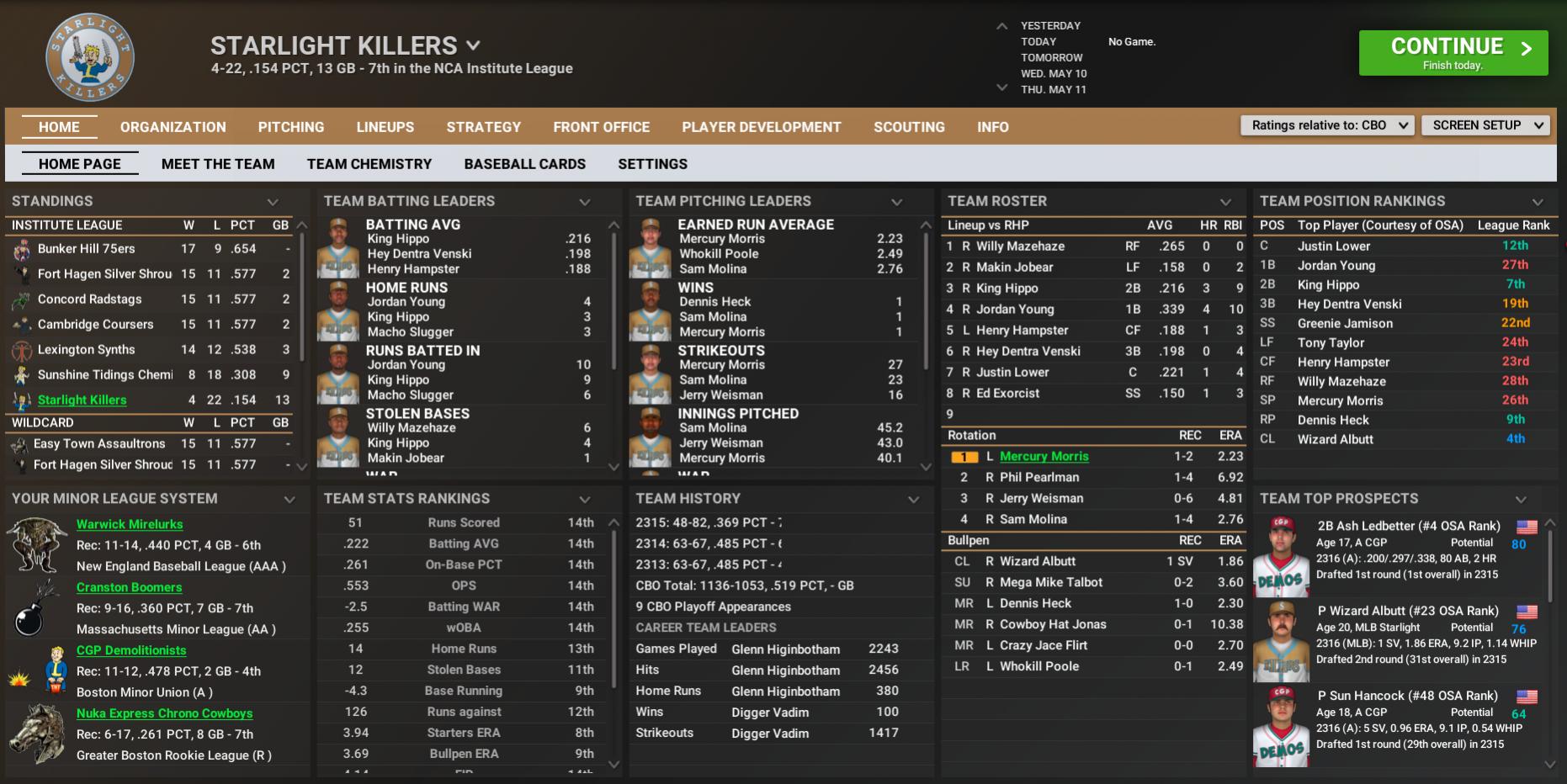Screen dimensions: 1567x784
Task: Open Ash Ledbetter's prospect photo
Action: (x=1281, y=555)
